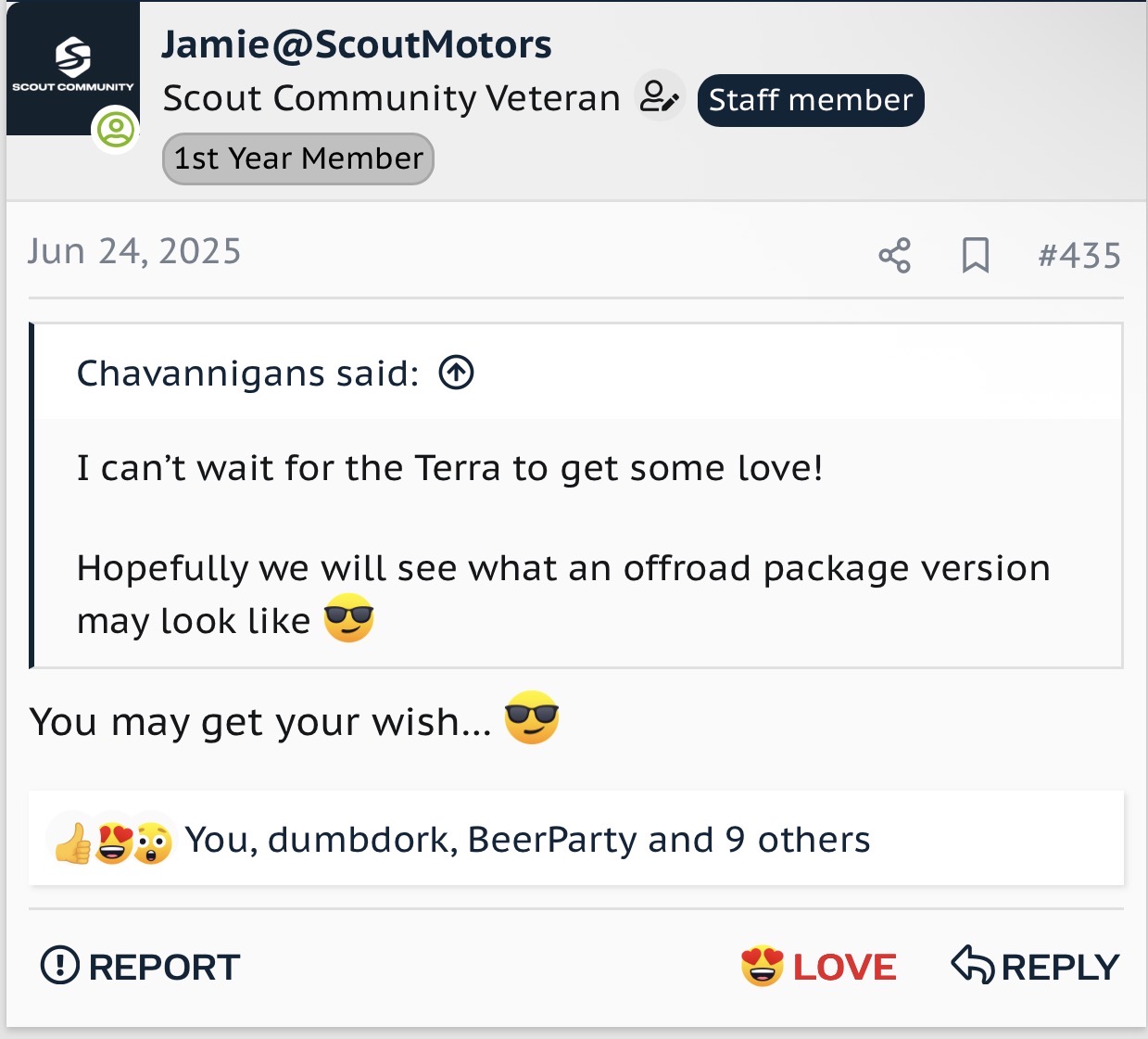Image resolution: width=1148 pixels, height=1039 pixels.
Task: Click the astonished face reaction emoji
Action: click(x=153, y=843)
